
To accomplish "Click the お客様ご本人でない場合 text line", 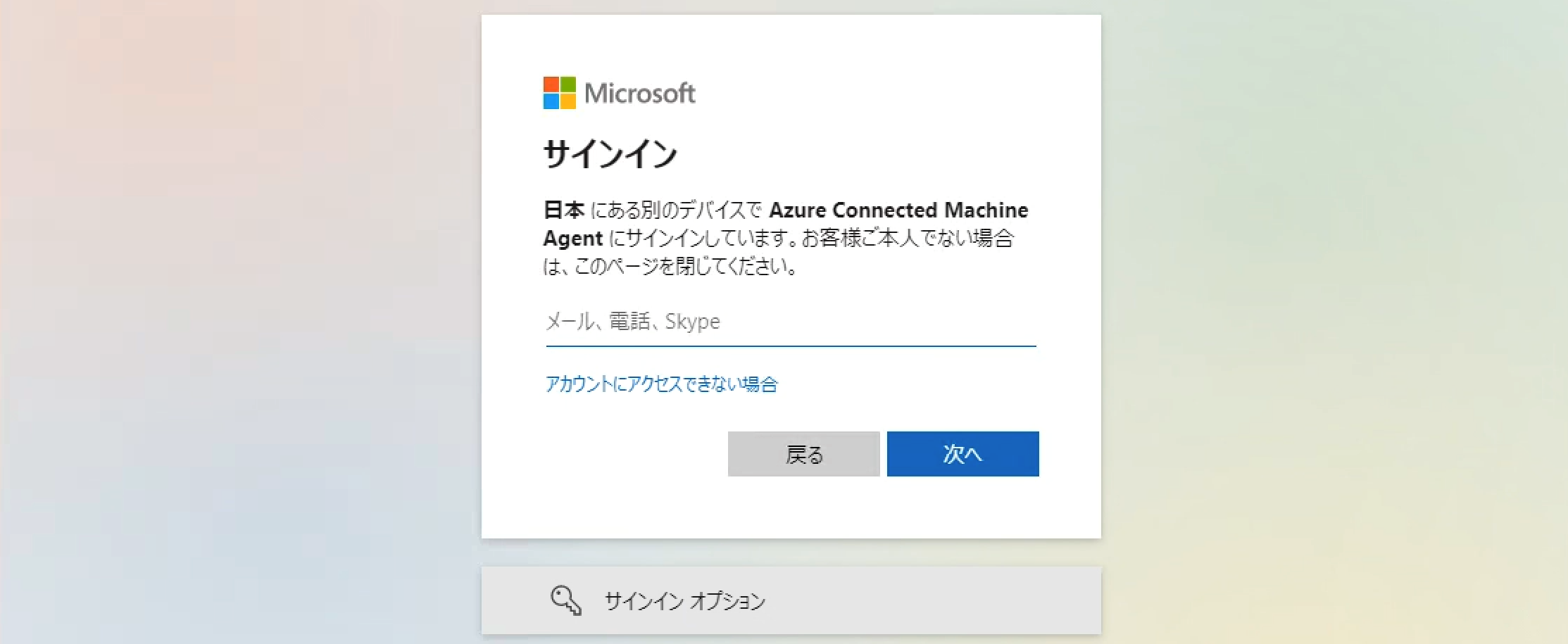I will pyautogui.click(x=908, y=238).
